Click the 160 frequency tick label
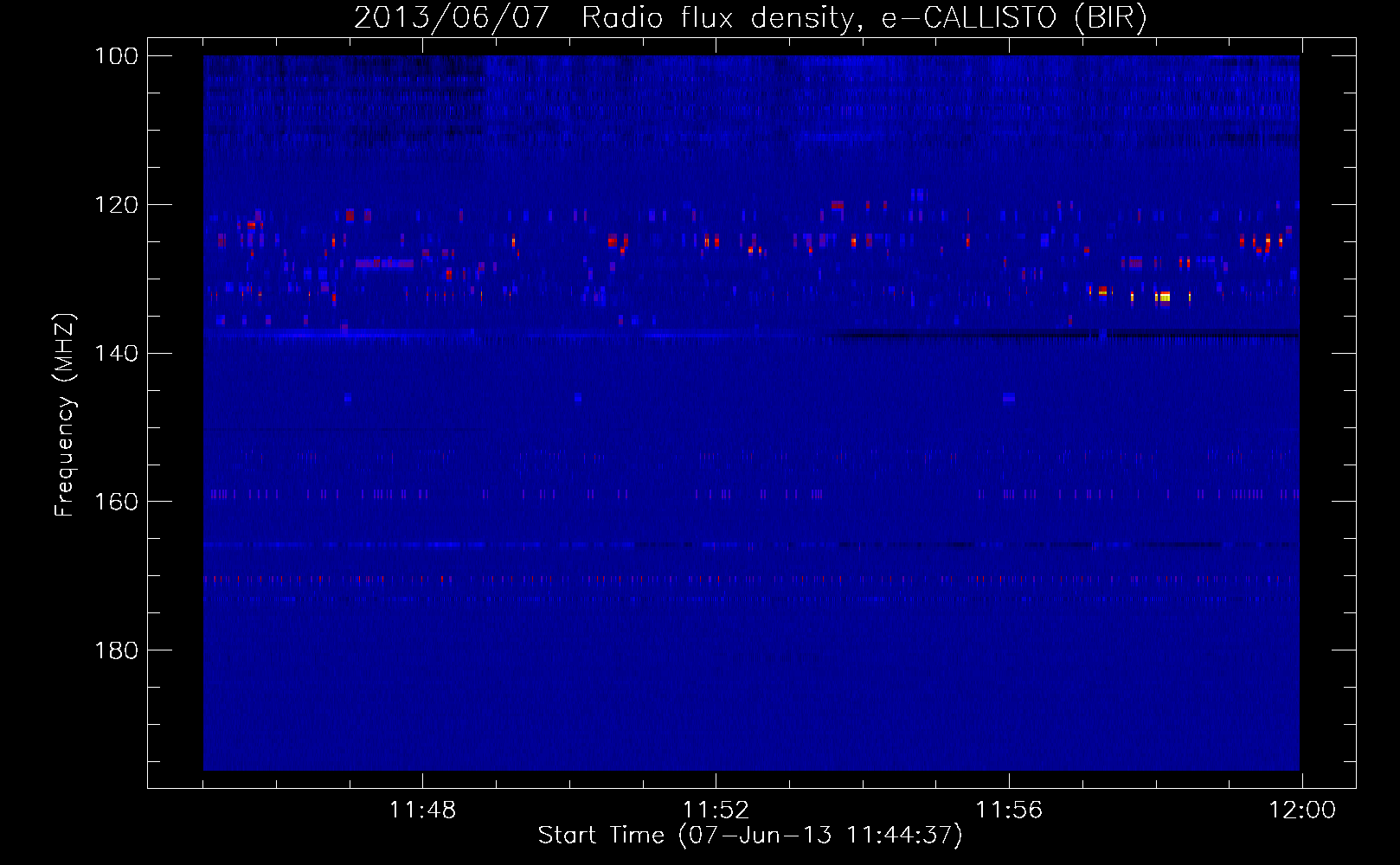Screen dimensions: 1400x865 (116, 502)
